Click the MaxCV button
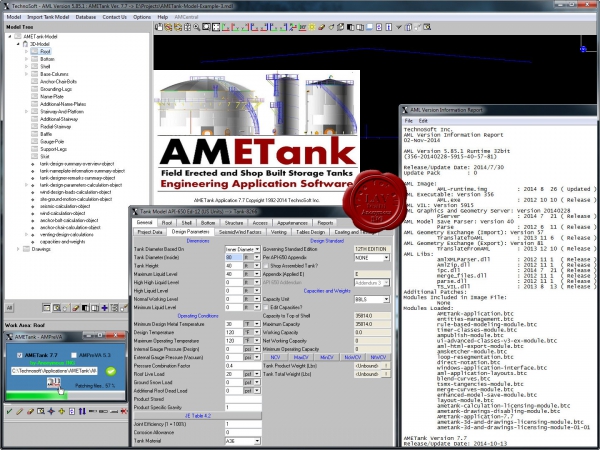 pos(301,357)
